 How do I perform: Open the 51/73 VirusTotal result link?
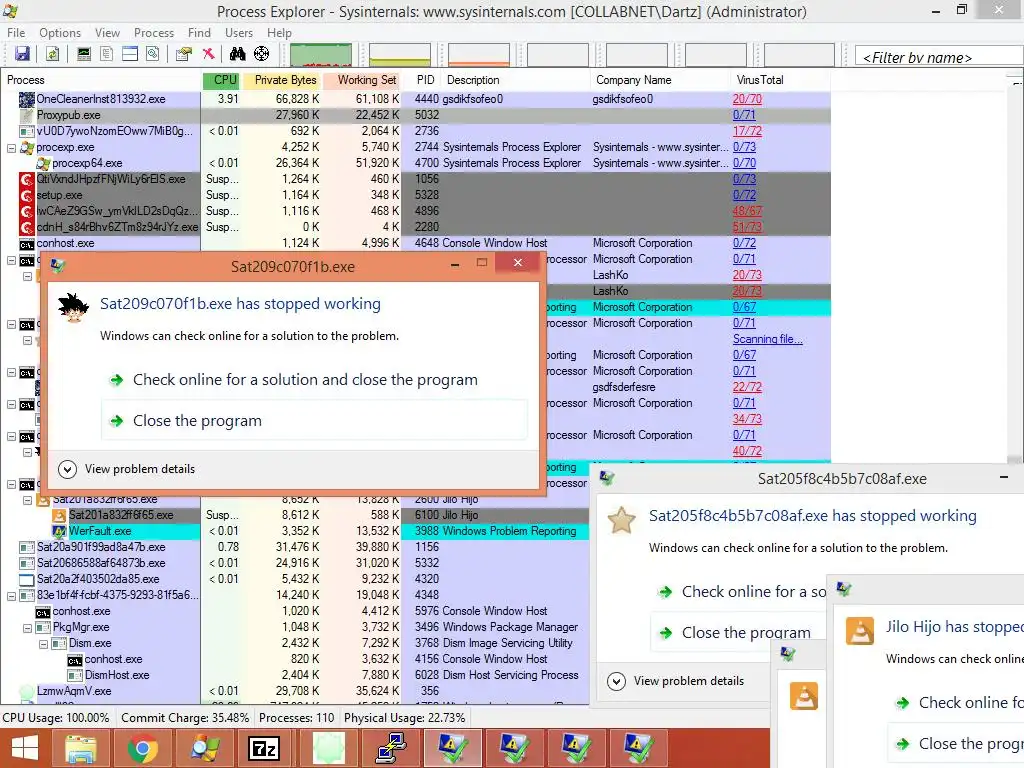[x=747, y=227]
